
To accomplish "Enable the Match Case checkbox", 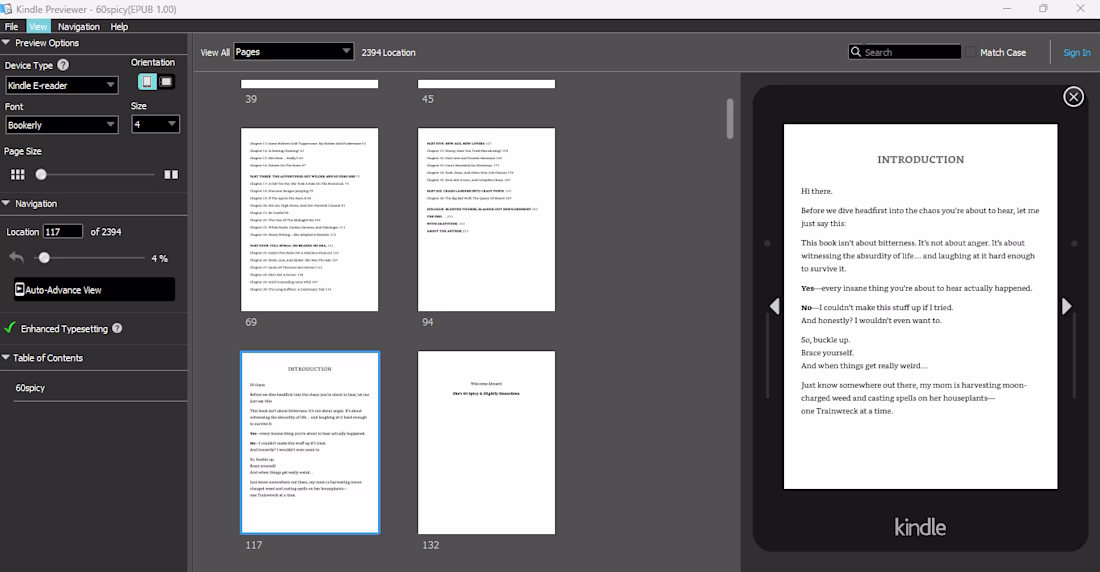I will coord(971,52).
